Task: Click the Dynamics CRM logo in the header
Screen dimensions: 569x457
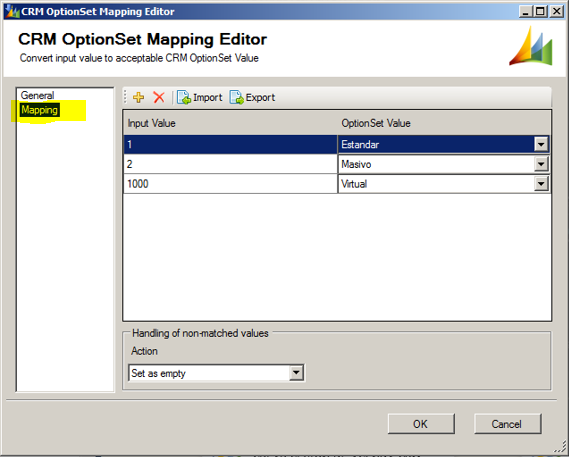Action: tap(531, 46)
